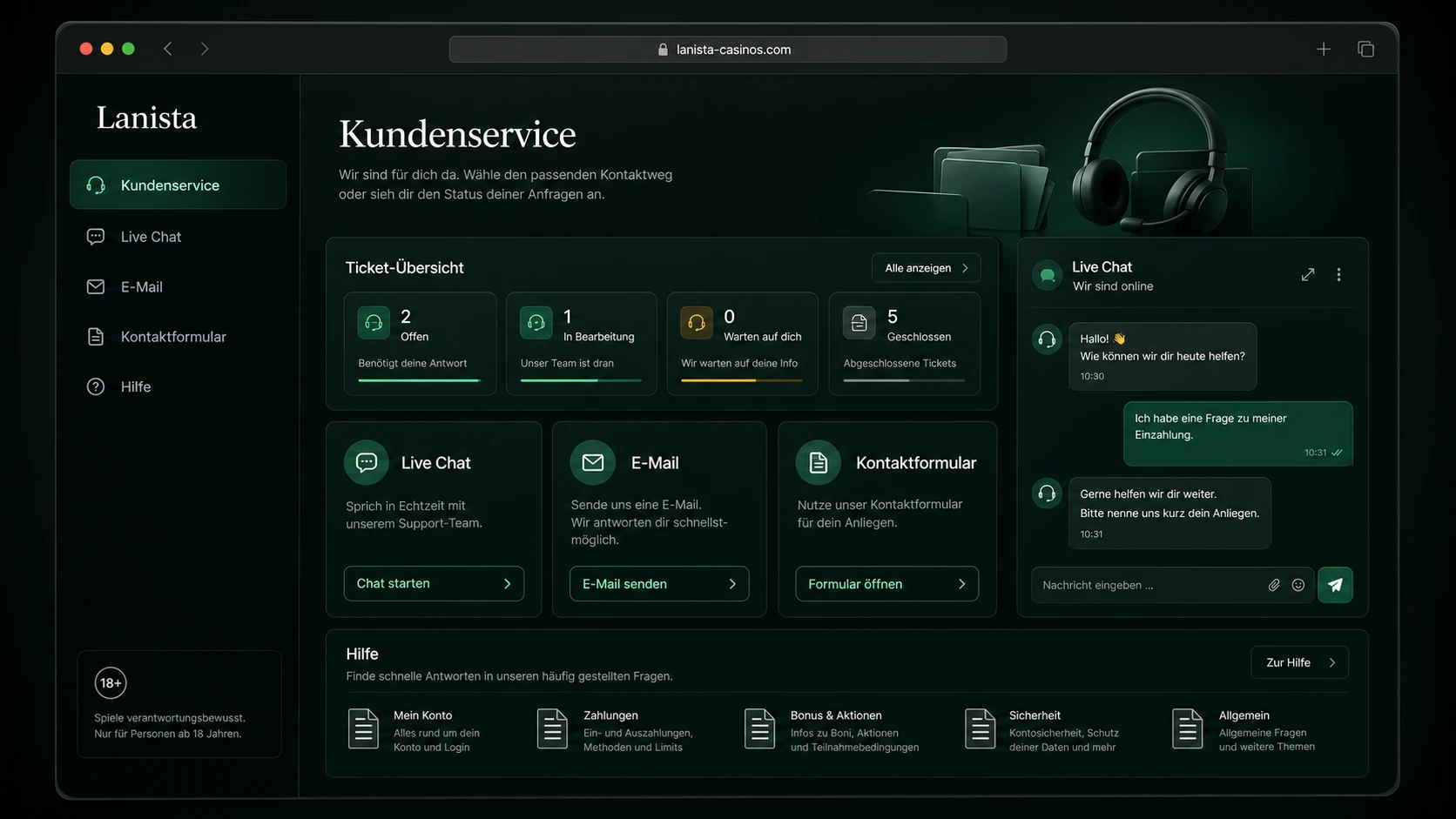Click the green chat avatar in Live Chat header
1456x819 pixels.
(1048, 275)
